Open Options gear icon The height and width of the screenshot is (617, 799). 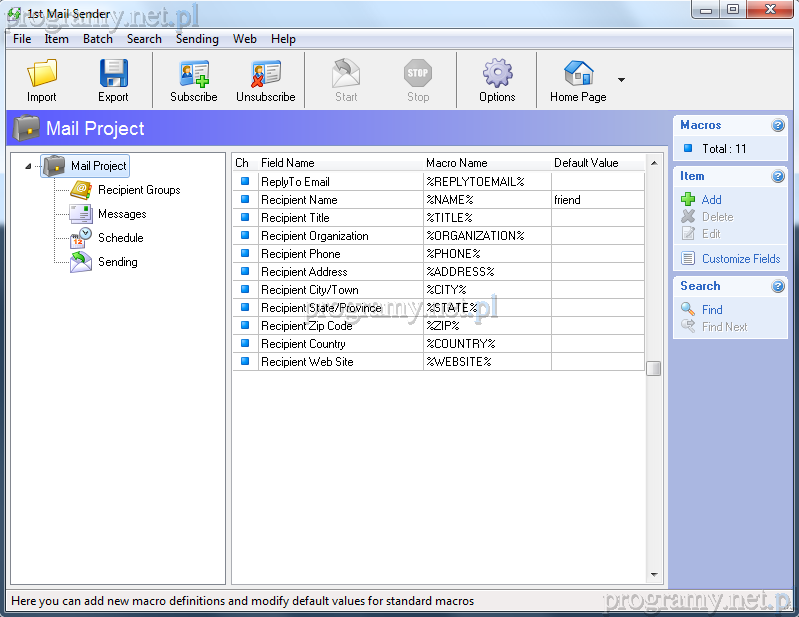[x=497, y=74]
